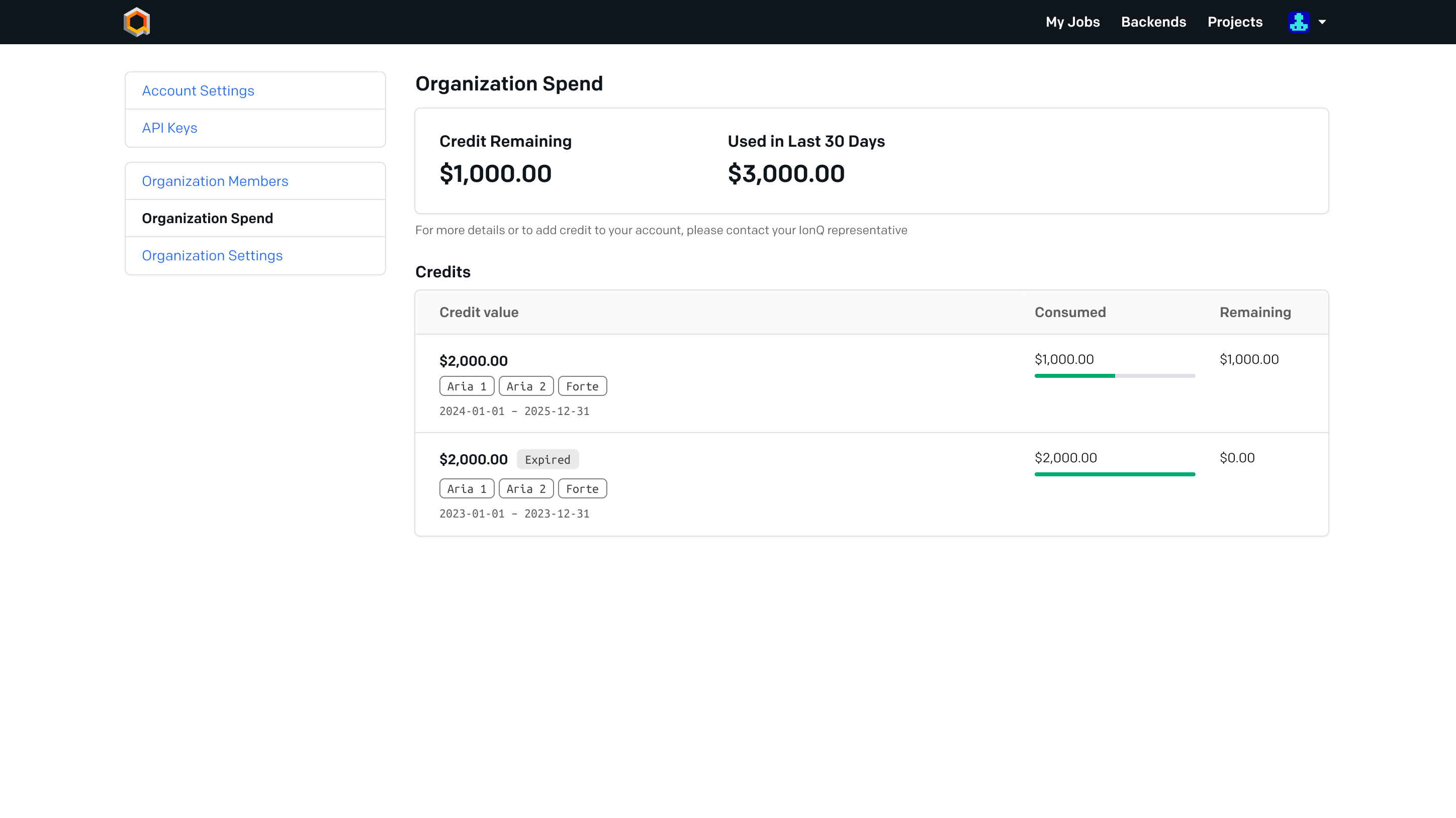
Task: Navigate to My Jobs section
Action: (1072, 22)
